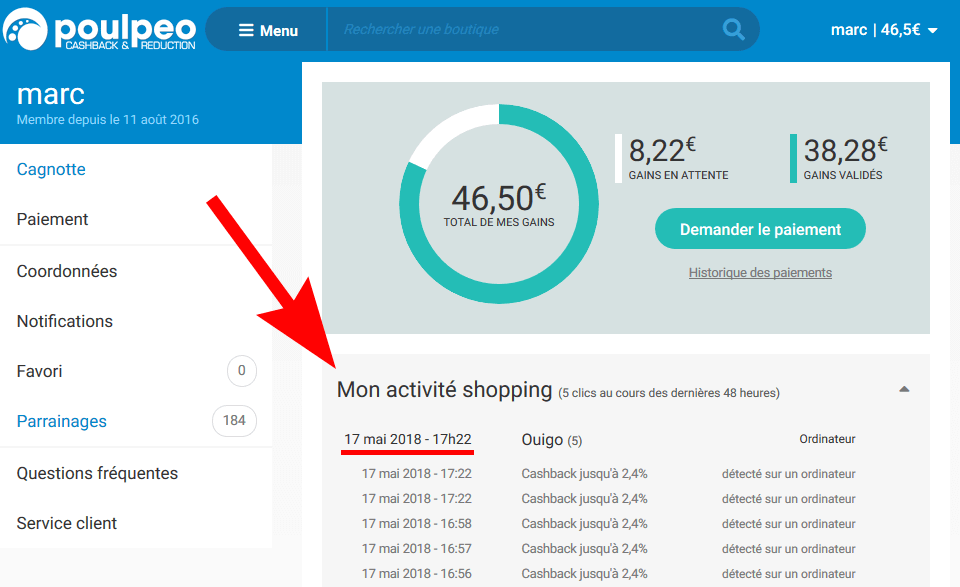Select the Parrainages sidebar link

coord(62,421)
